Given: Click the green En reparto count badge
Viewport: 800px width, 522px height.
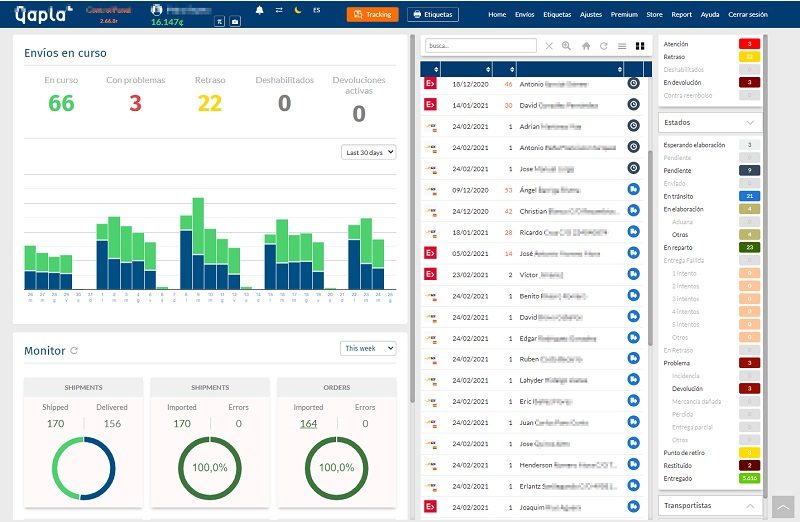Looking at the screenshot, I should 749,247.
